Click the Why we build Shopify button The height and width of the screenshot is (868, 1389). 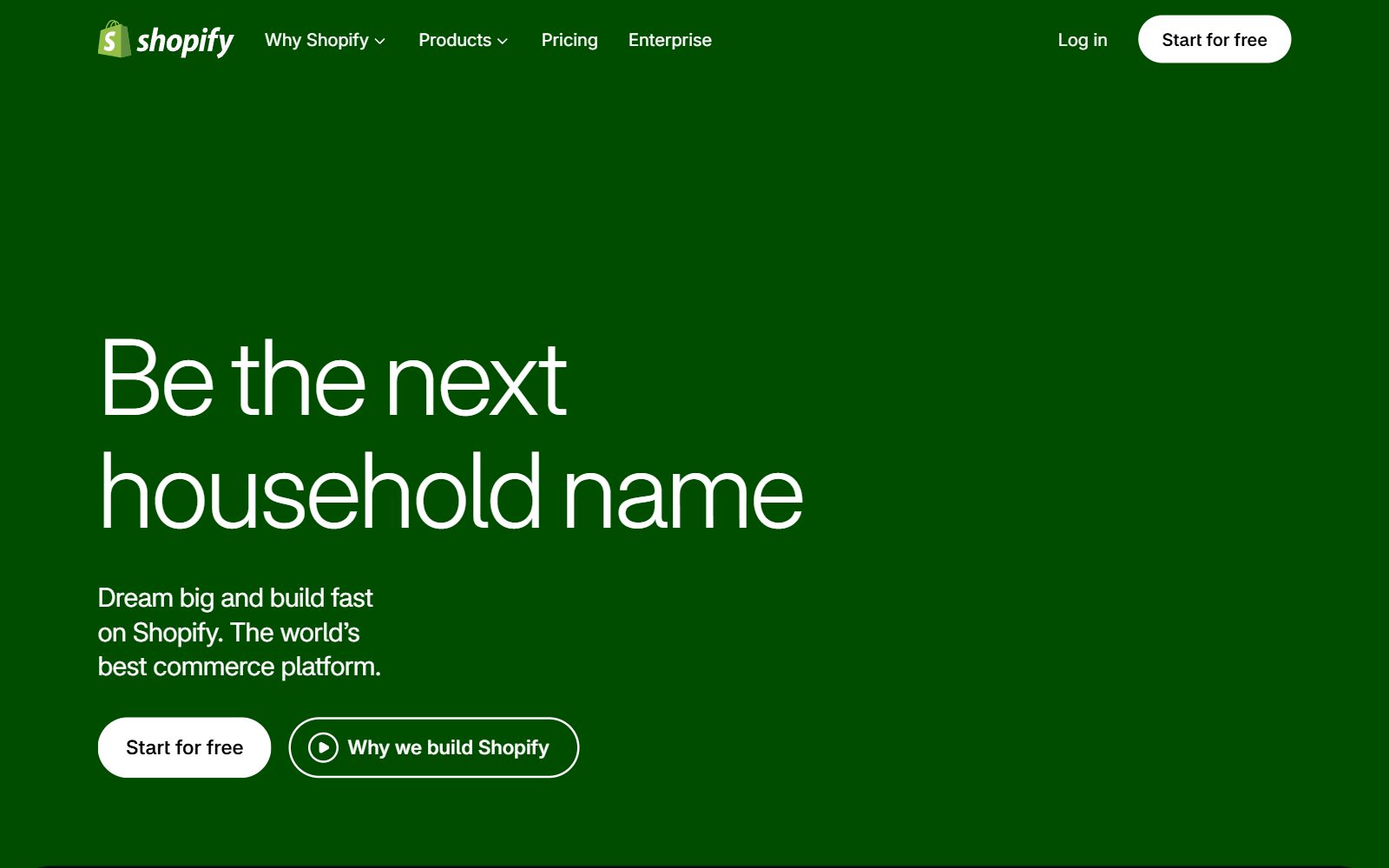(433, 747)
